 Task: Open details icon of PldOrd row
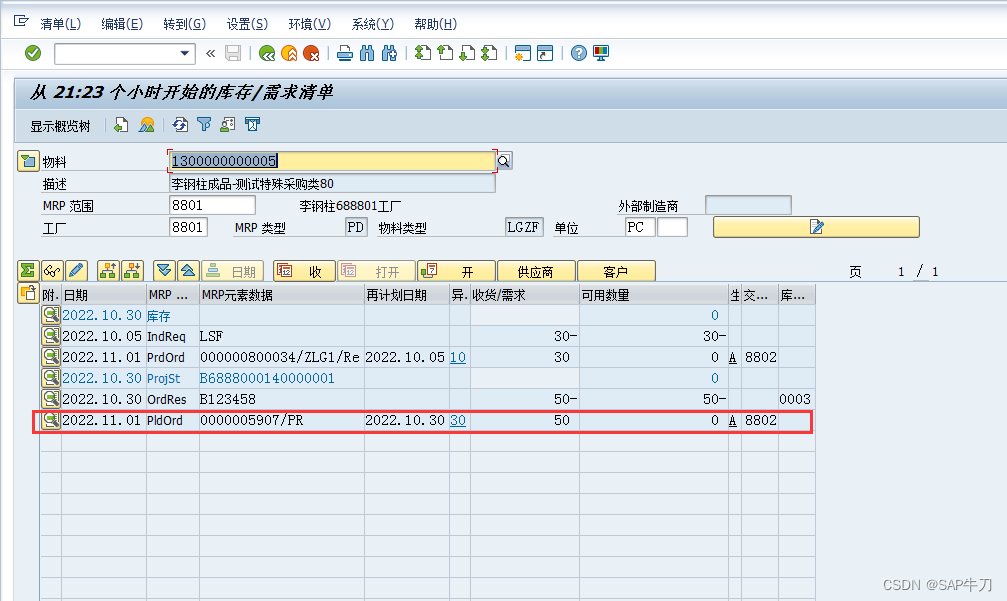point(51,420)
